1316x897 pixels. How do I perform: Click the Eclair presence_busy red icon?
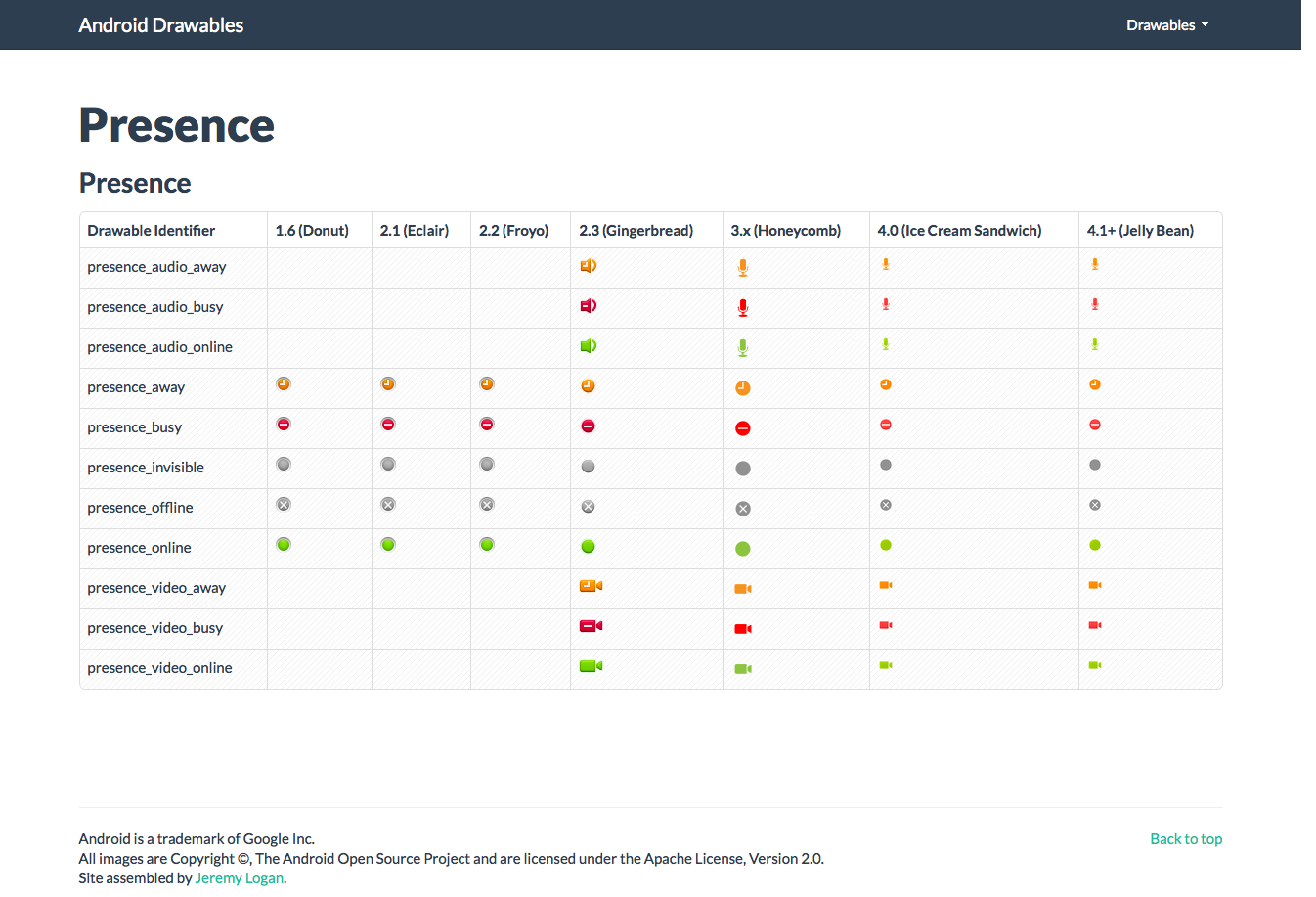(x=388, y=425)
